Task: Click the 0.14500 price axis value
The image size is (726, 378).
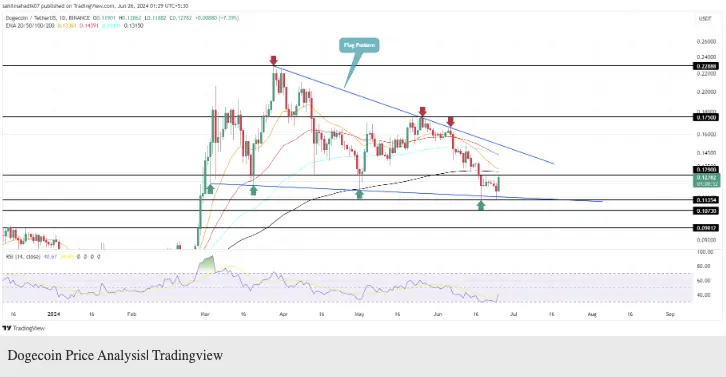Action: coord(706,152)
